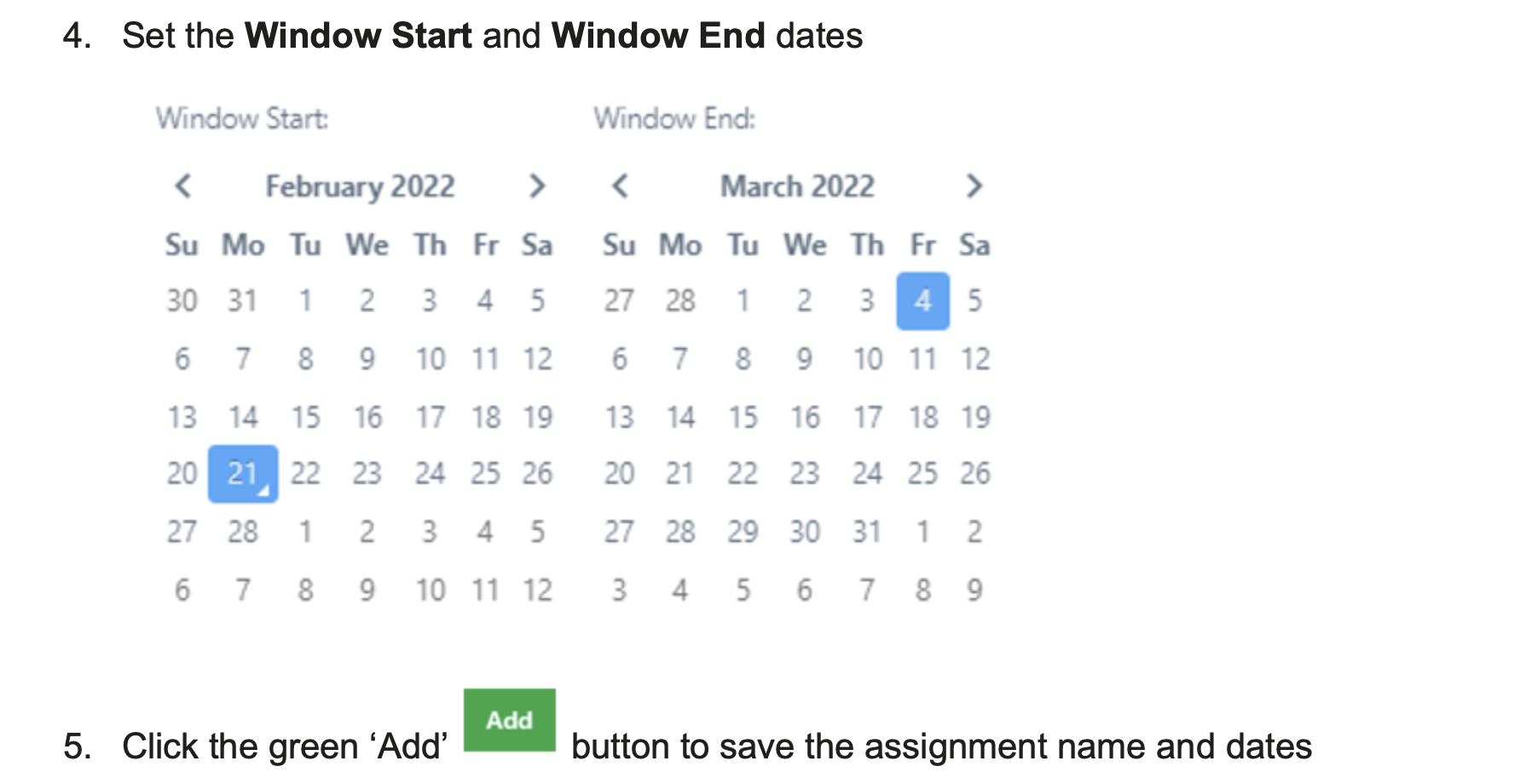Choose February 28 in Window Start calendar
Screen dimensions: 1526x784
coord(243,532)
